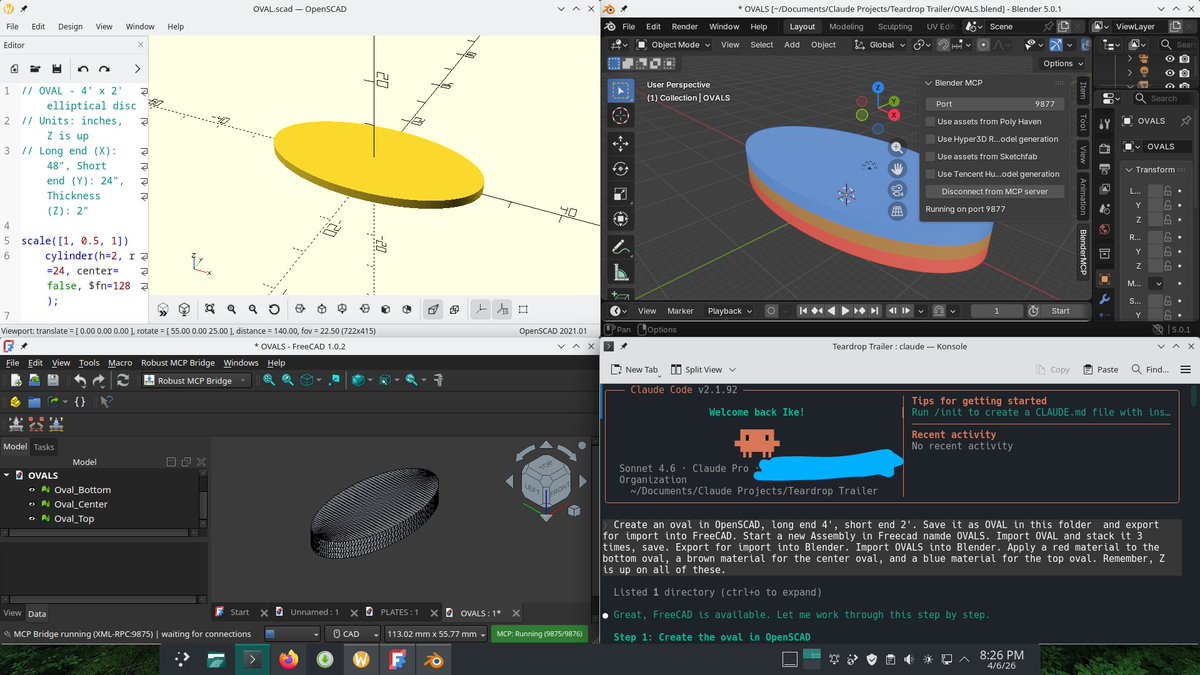Viewport: 1200px width, 675px height.
Task: Click Blender timeline current frame field
Action: (x=995, y=311)
